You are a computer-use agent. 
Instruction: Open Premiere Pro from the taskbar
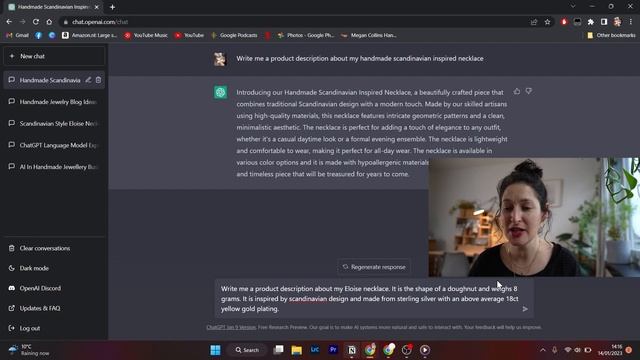[333, 350]
